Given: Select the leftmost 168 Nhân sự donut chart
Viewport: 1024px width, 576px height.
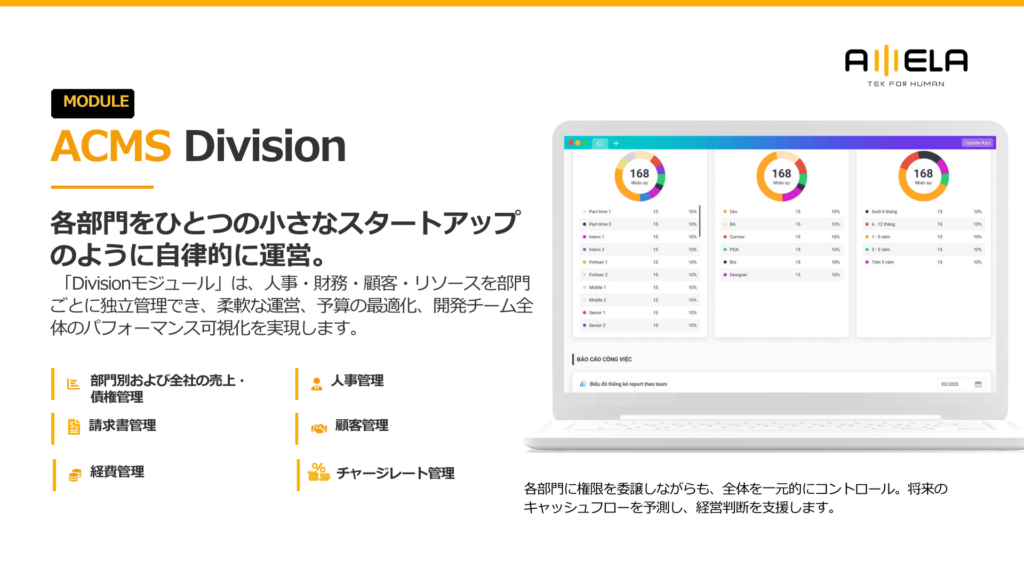Looking at the screenshot, I should [640, 176].
